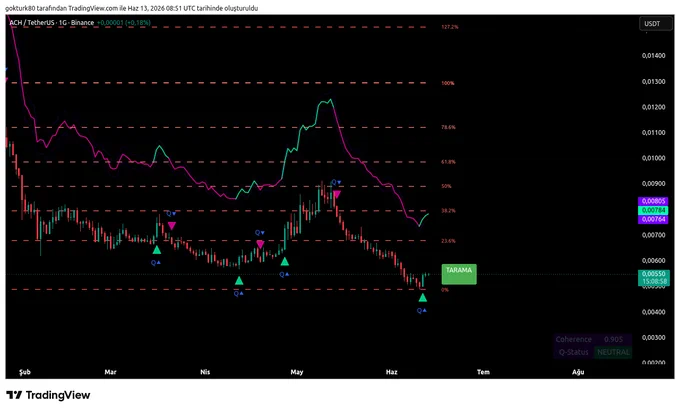Select the ACH / TetherUS symbol title
Viewport: 680px width, 411px height.
click(52, 23)
